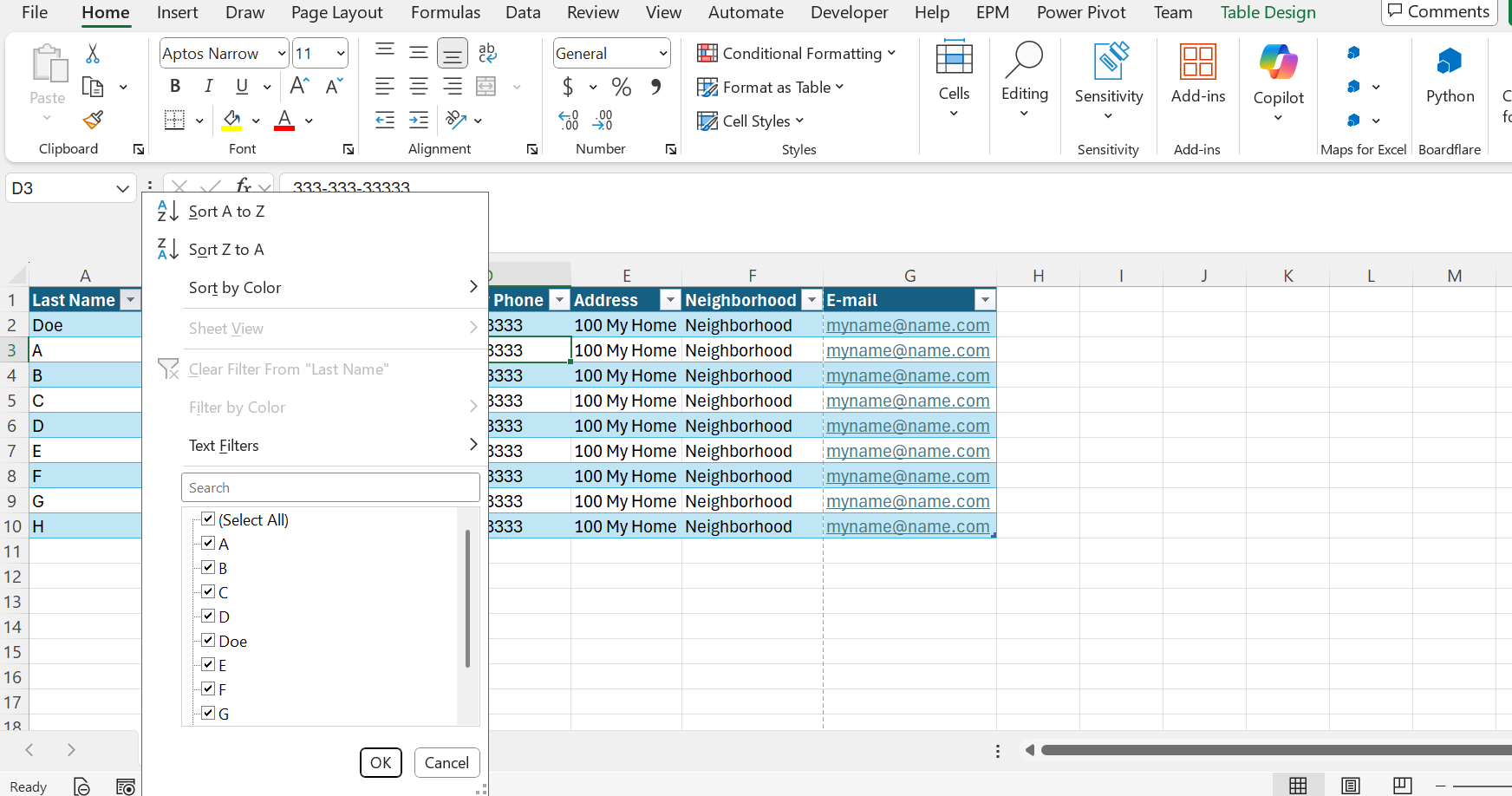1512x796 pixels.
Task: Uncheck the Doe filter entry
Action: 208,640
